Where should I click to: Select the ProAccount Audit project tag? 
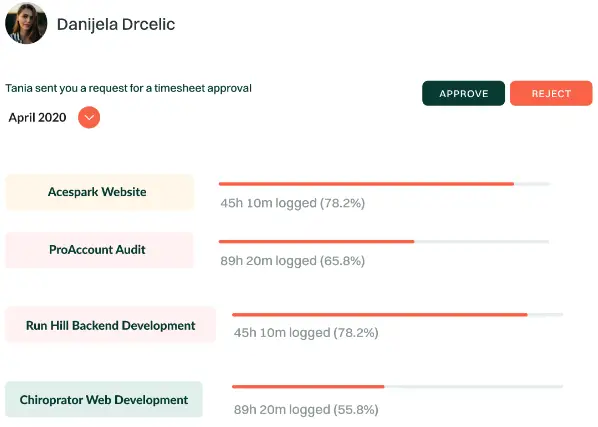coord(100,250)
